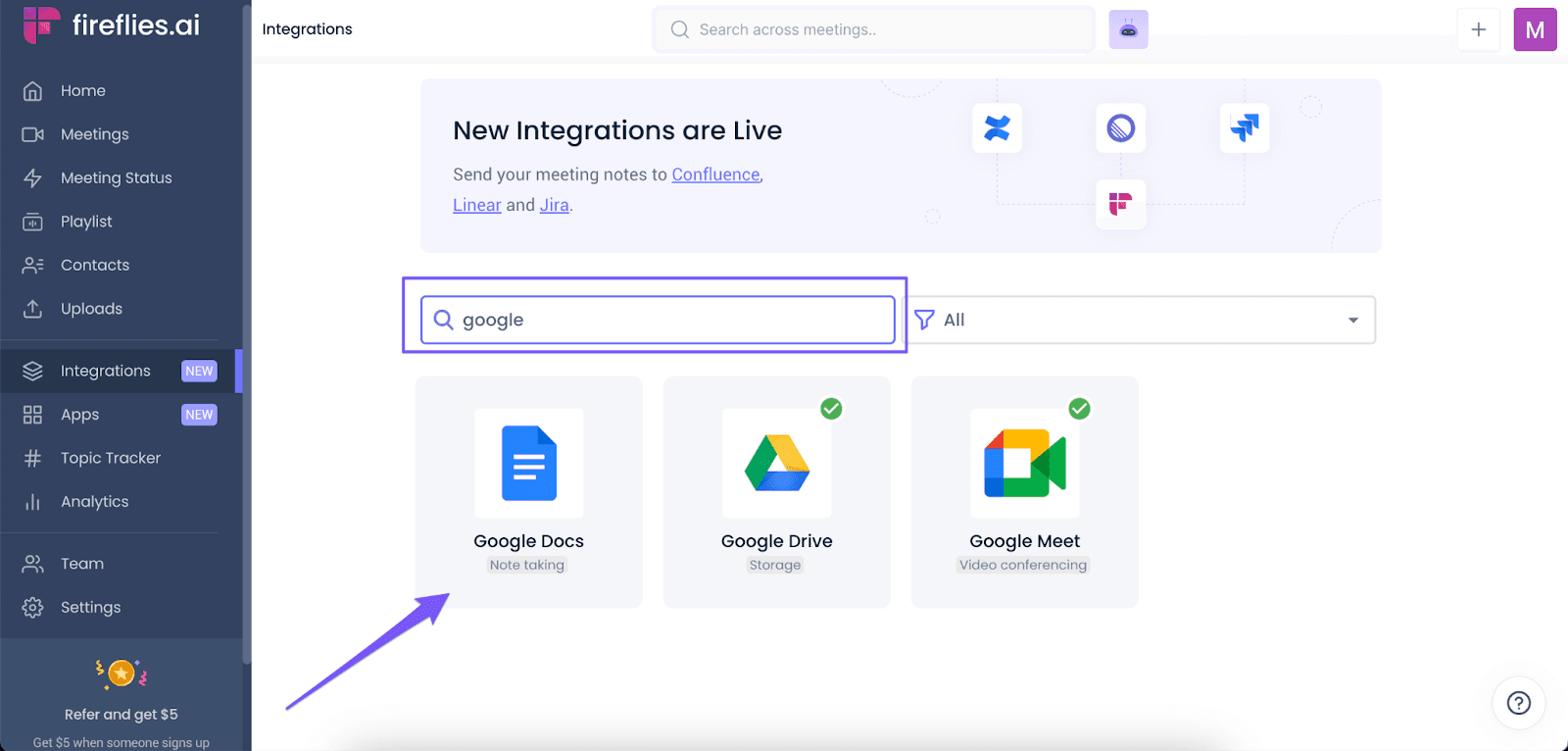Click the NEW badge beside Integrations
The height and width of the screenshot is (751, 1568).
[199, 371]
